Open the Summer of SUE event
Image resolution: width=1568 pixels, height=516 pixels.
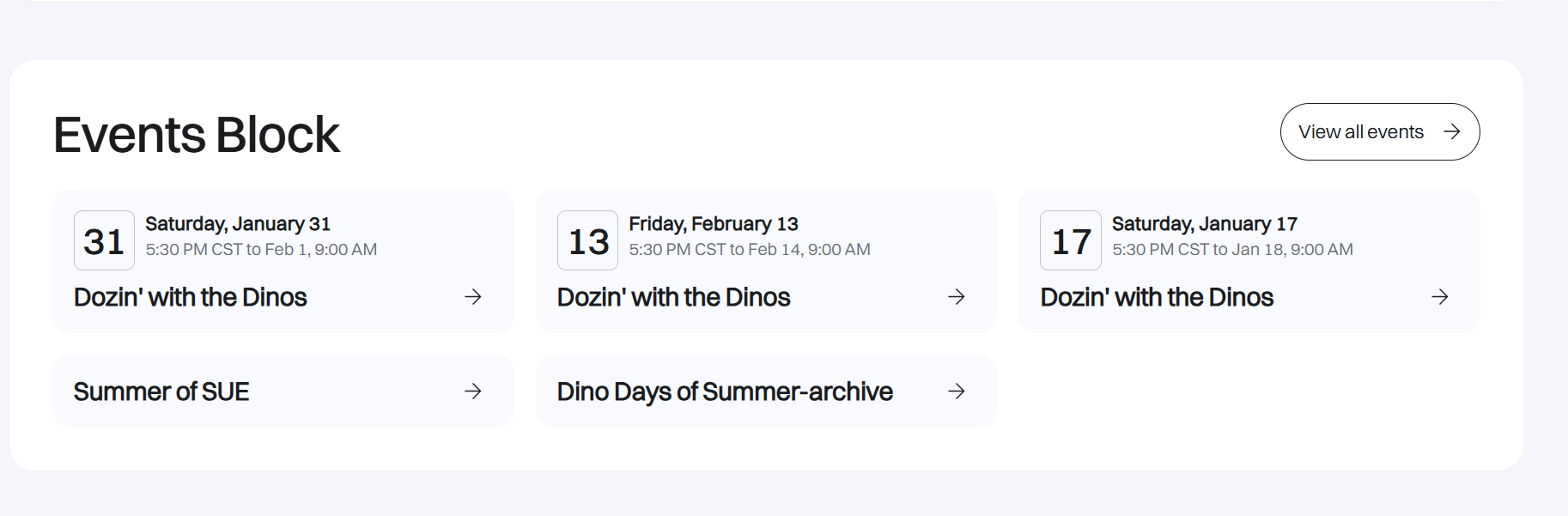(x=161, y=392)
